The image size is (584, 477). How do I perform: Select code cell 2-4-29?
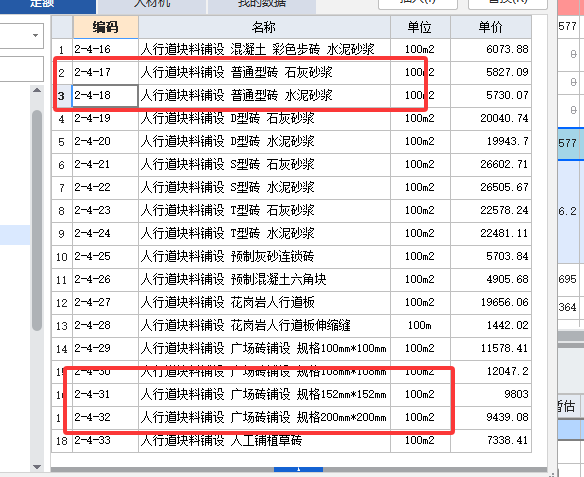(x=105, y=349)
